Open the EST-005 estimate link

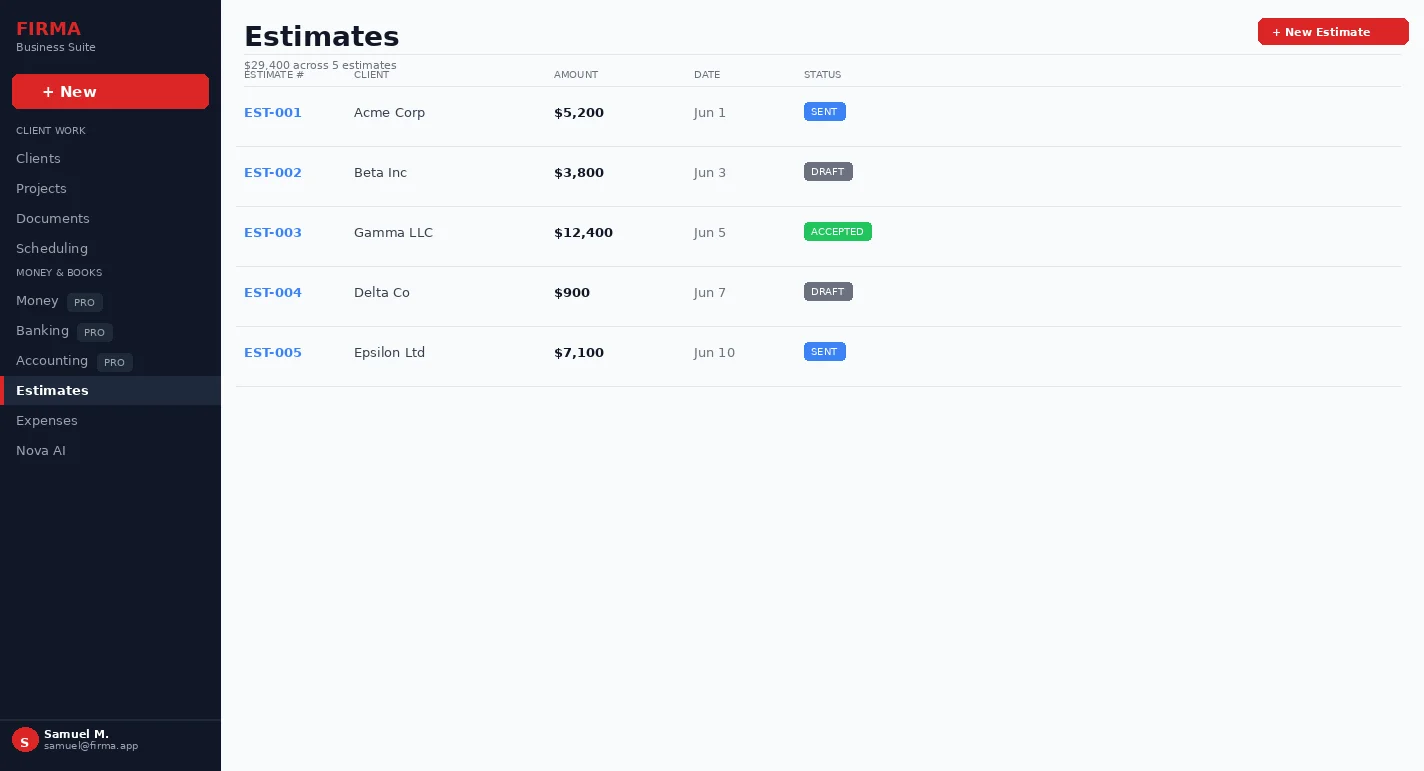click(273, 353)
